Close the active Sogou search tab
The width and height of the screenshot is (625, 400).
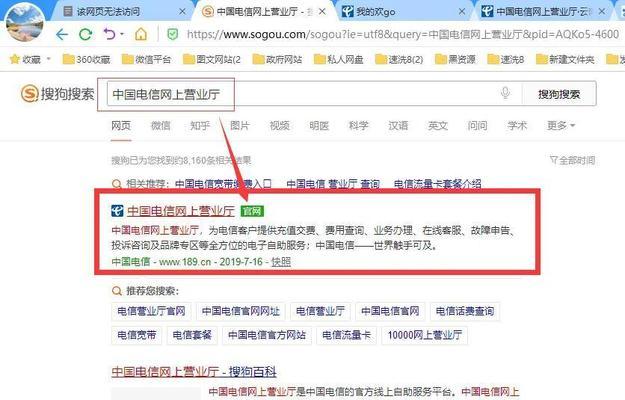[322, 12]
